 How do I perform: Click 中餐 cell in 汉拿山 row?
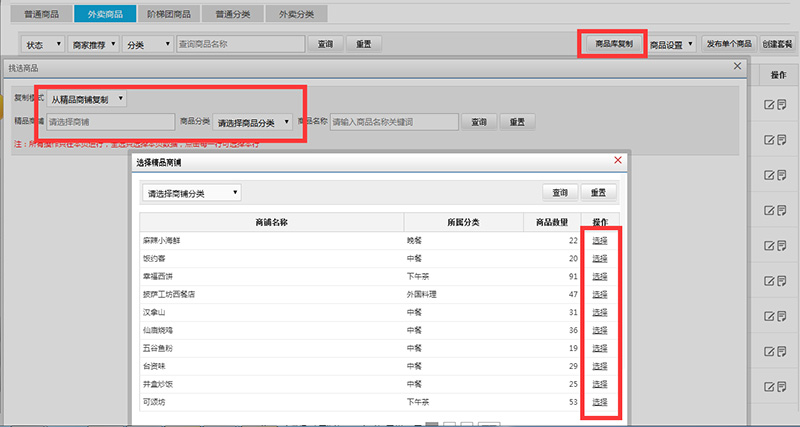[x=414, y=312]
